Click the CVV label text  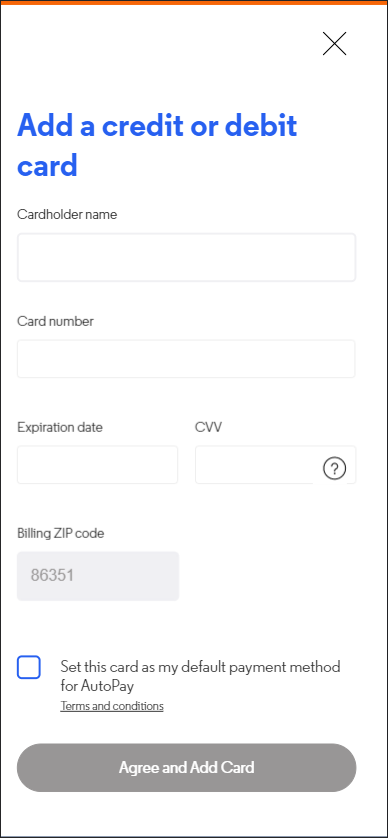208,427
